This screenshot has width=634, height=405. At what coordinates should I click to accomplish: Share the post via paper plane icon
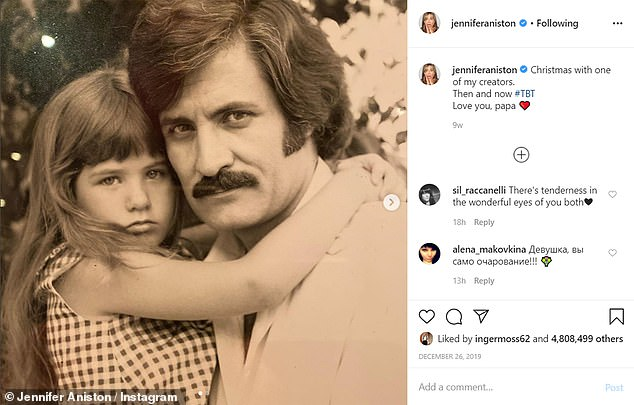(x=481, y=317)
